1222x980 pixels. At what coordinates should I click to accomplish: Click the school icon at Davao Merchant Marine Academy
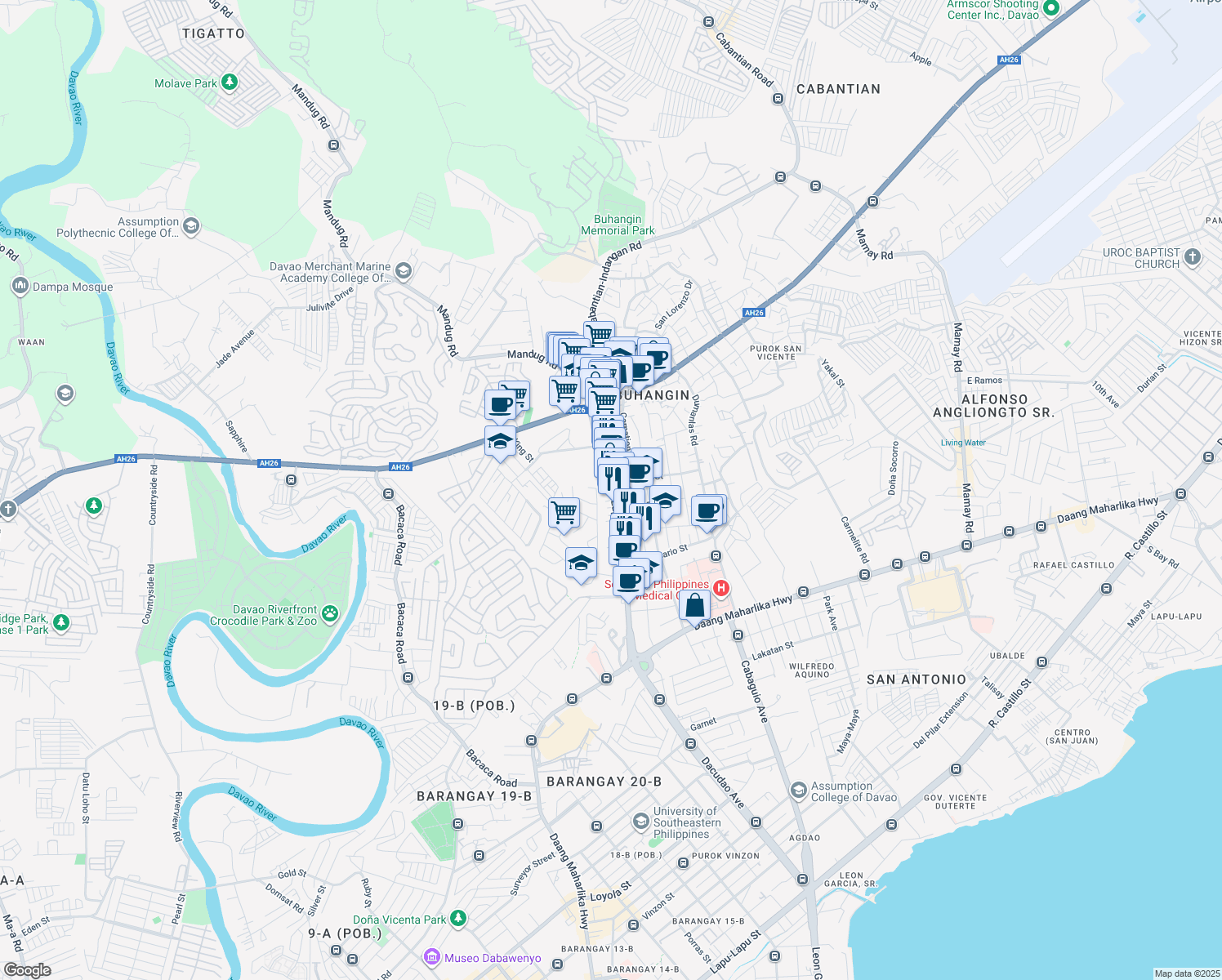[x=402, y=269]
